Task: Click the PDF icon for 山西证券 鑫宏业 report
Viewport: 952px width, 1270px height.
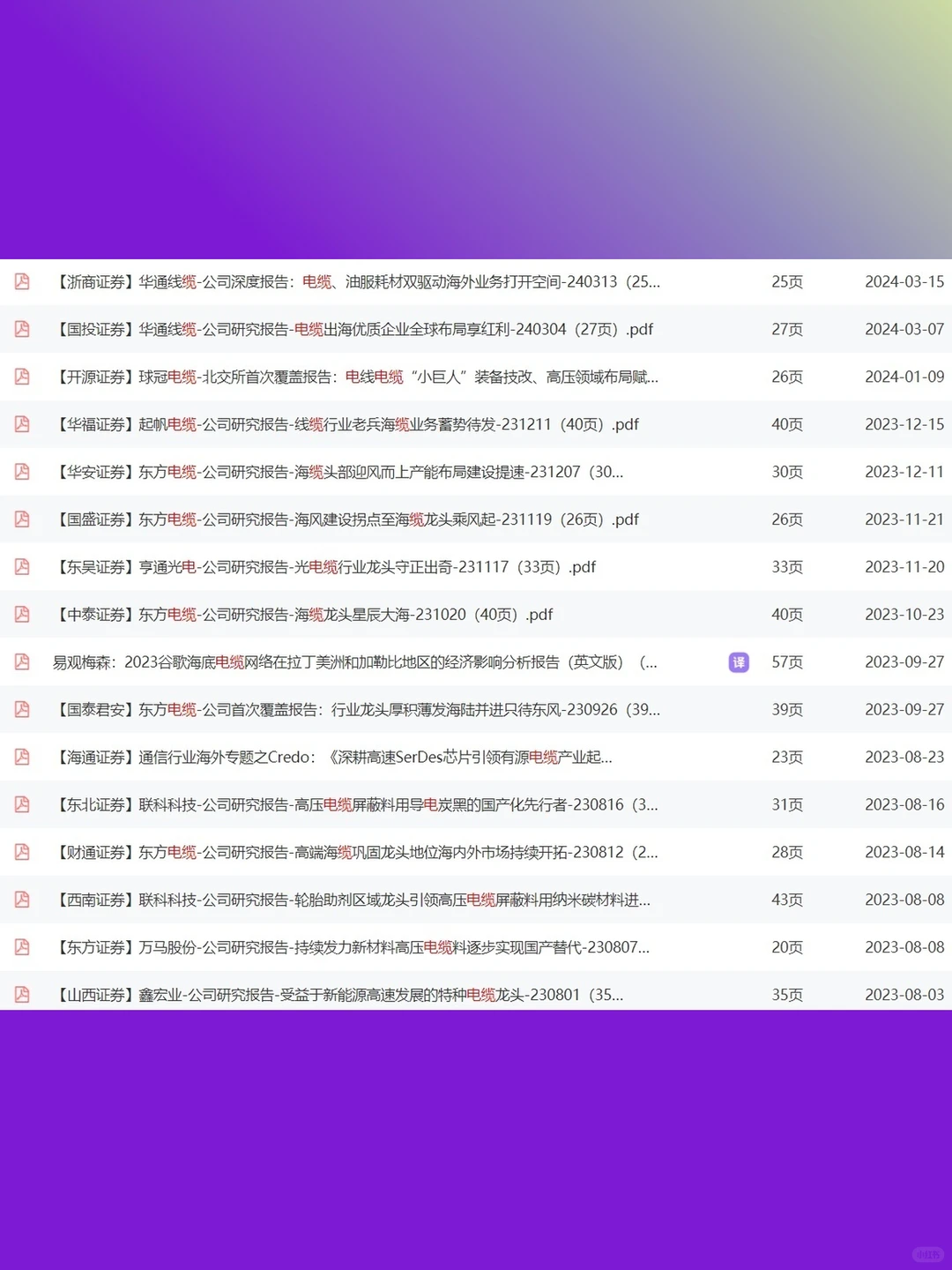Action: tap(22, 995)
